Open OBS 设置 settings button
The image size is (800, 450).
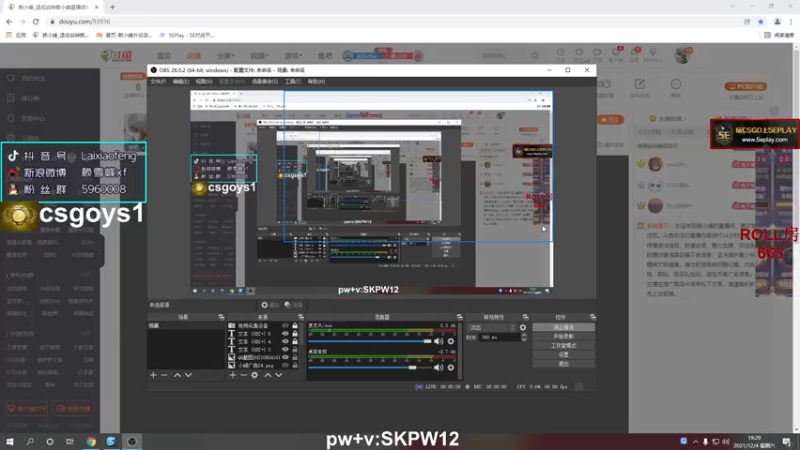pos(563,355)
